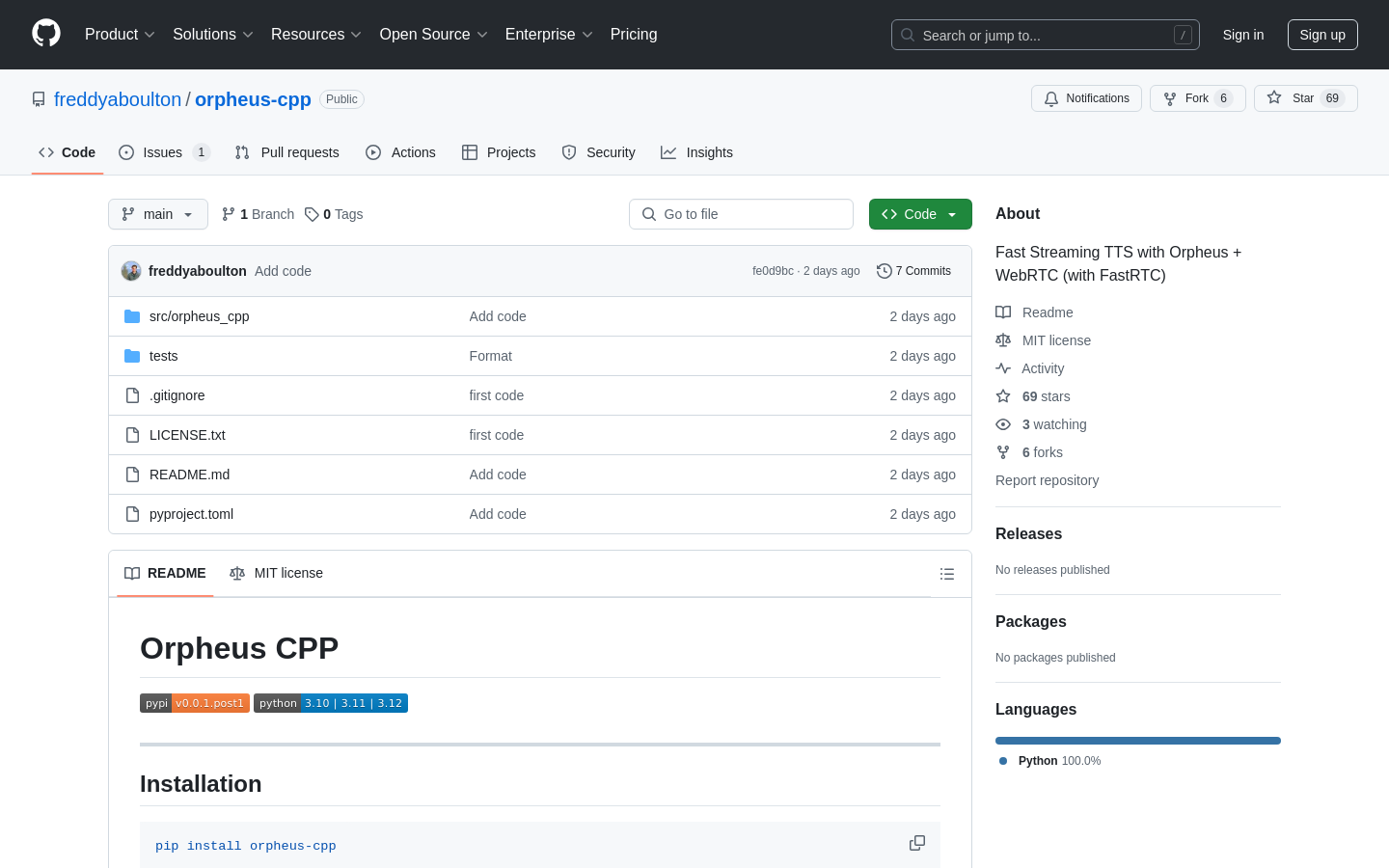The width and height of the screenshot is (1389, 868).
Task: Switch to the Security tab
Action: click(598, 152)
